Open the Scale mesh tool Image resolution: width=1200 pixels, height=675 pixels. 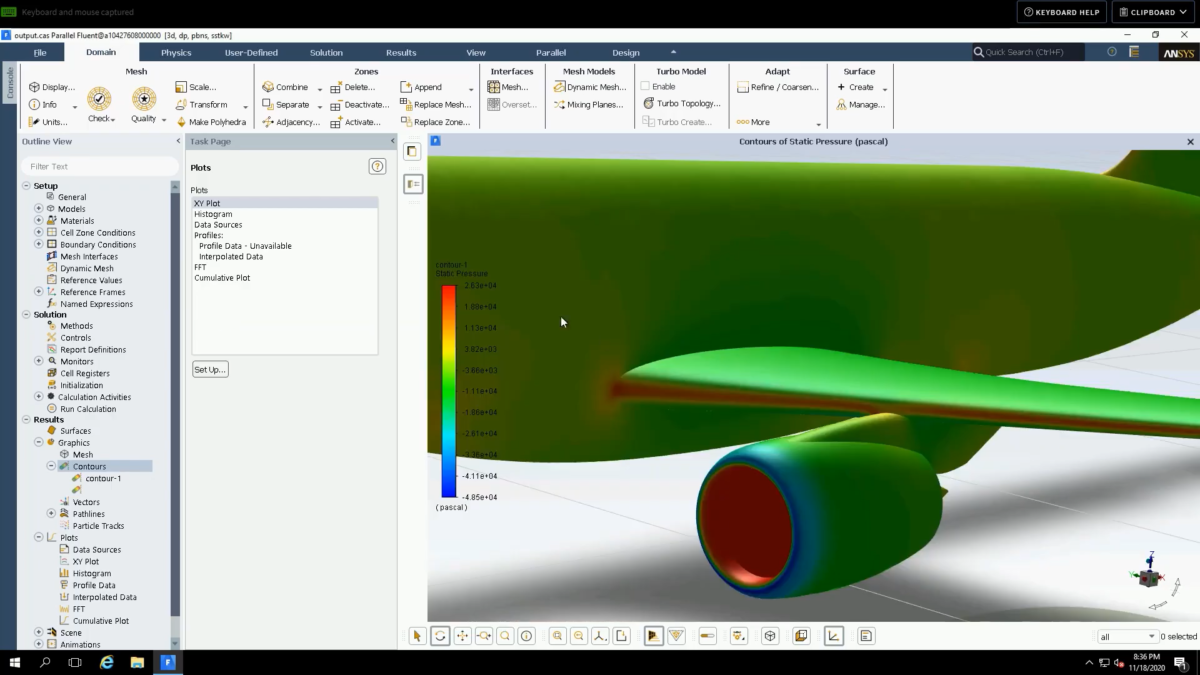click(196, 87)
